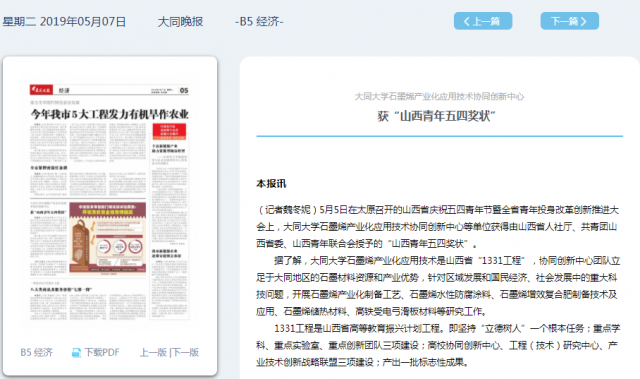Open the 八大类商品及服务价格 article in thumbnail
The height and width of the screenshot is (379, 640).
coord(61,289)
